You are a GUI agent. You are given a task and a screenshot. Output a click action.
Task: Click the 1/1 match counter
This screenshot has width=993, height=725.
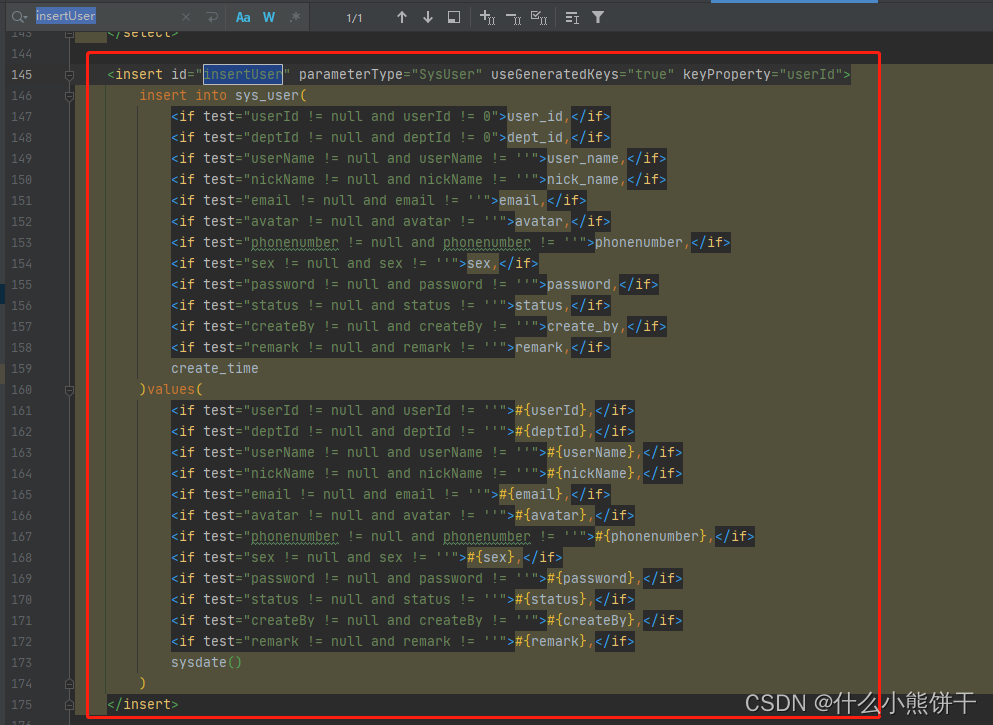coord(355,18)
